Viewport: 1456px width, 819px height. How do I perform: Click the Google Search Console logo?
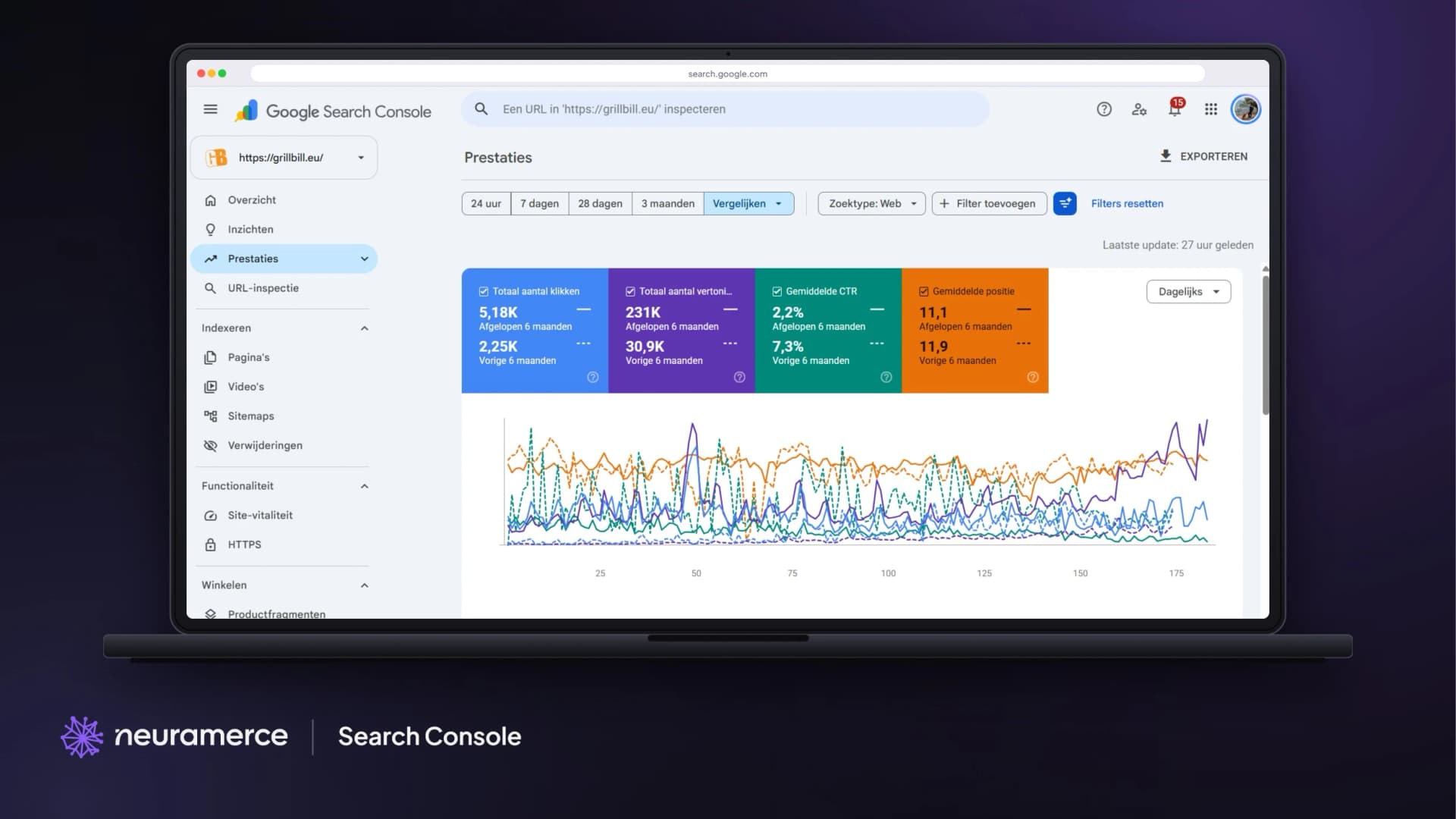[333, 111]
